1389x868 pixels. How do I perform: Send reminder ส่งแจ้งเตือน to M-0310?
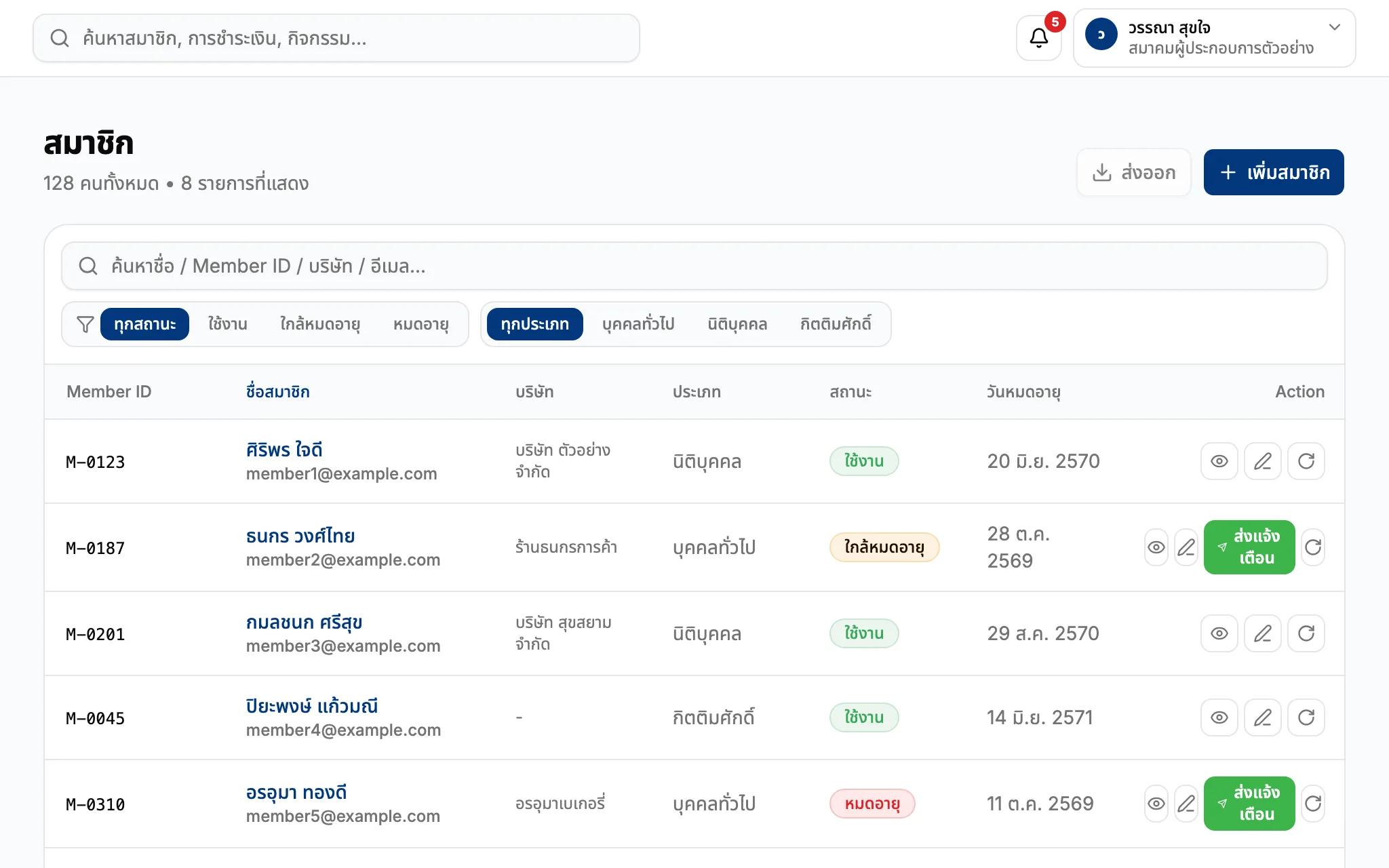(x=1249, y=804)
